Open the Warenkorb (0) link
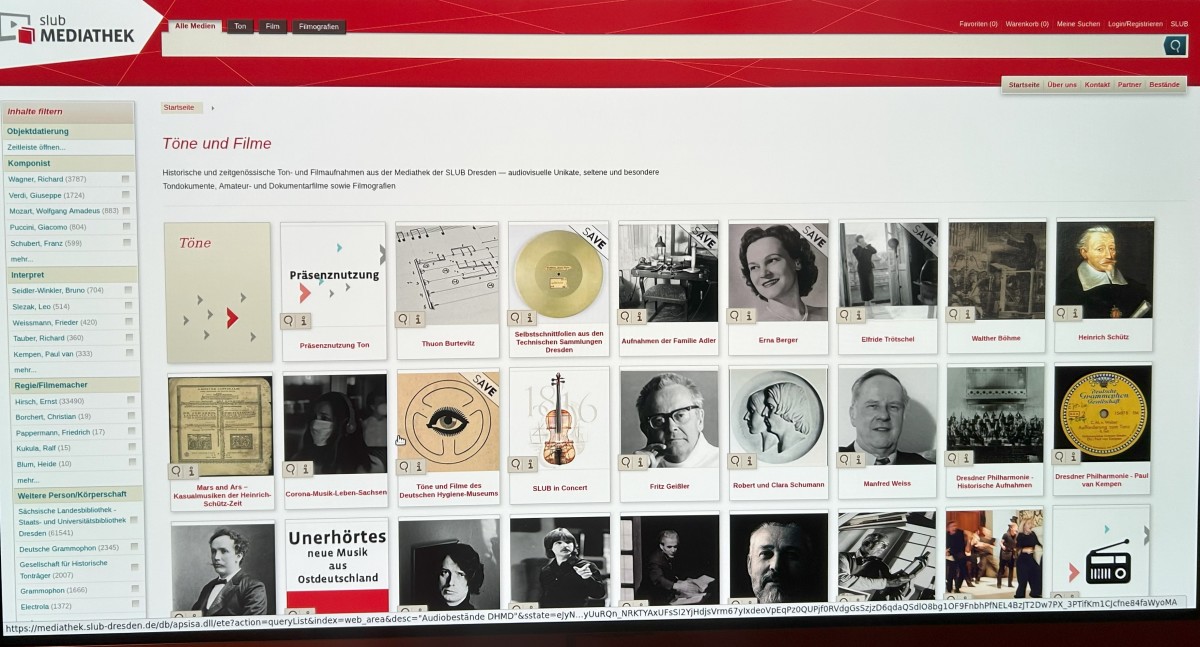Viewport: 1200px width, 647px height. coord(1027,24)
